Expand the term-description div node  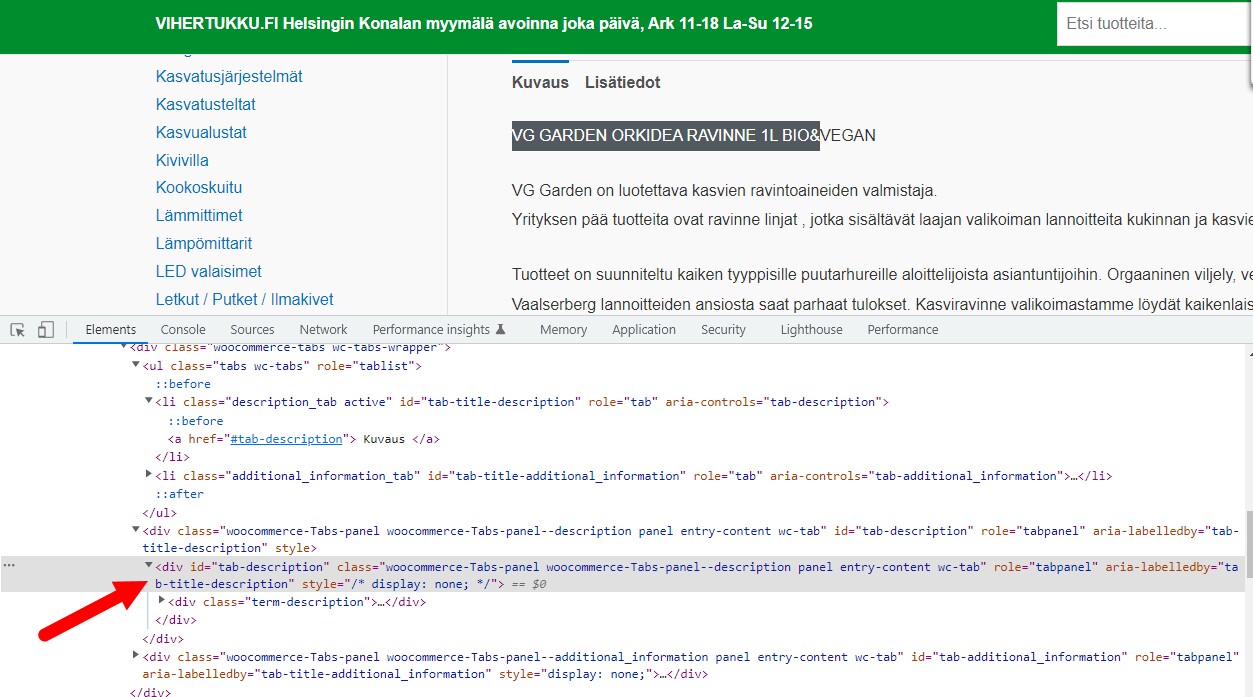coord(163,601)
